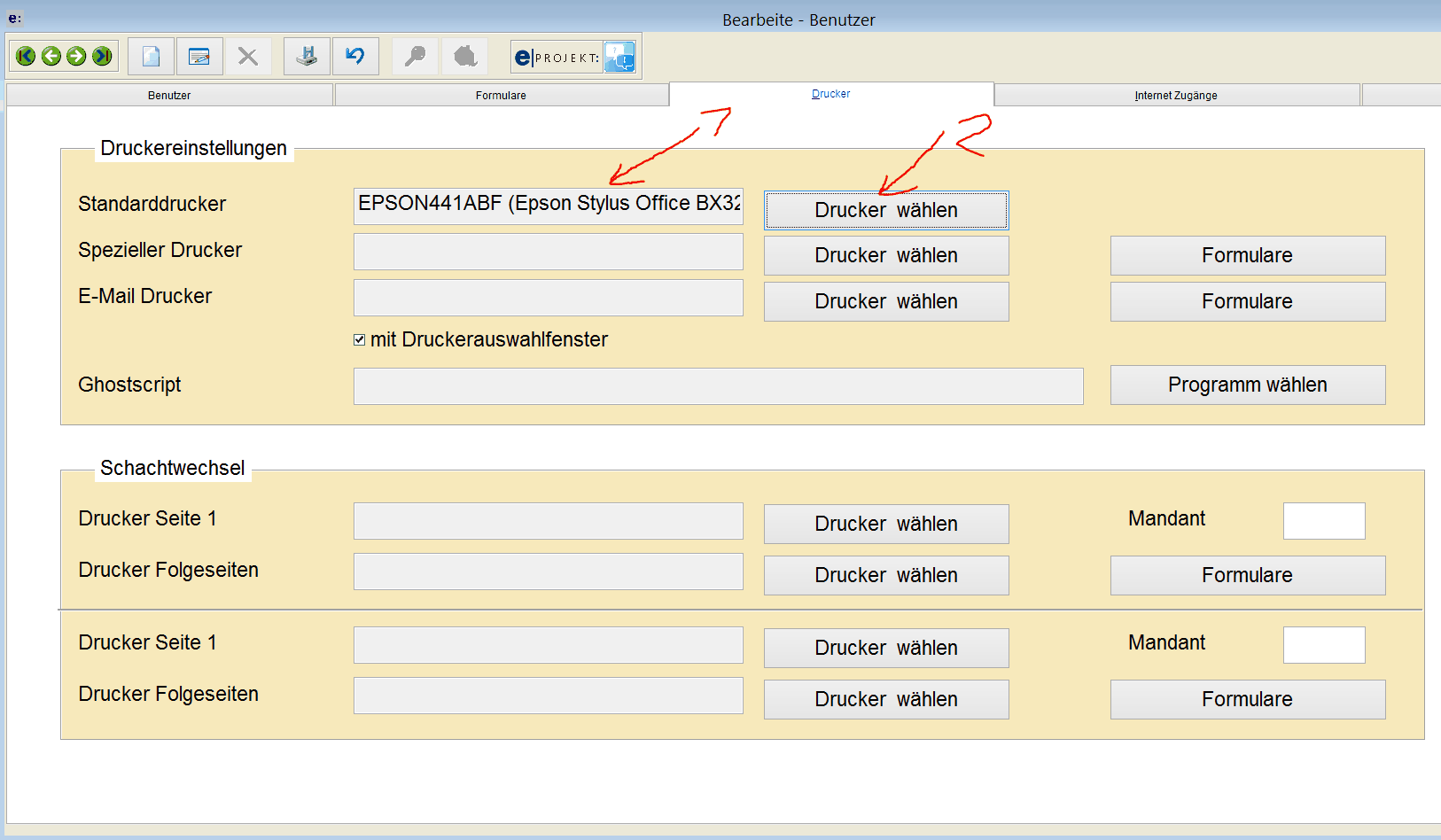Open Formulare in second Schachtwechsel group
1441x840 pixels.
1248,699
